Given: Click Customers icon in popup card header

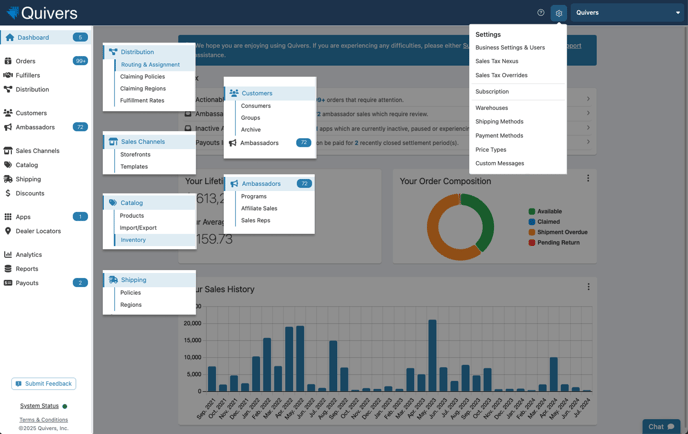Looking at the screenshot, I should pos(234,93).
